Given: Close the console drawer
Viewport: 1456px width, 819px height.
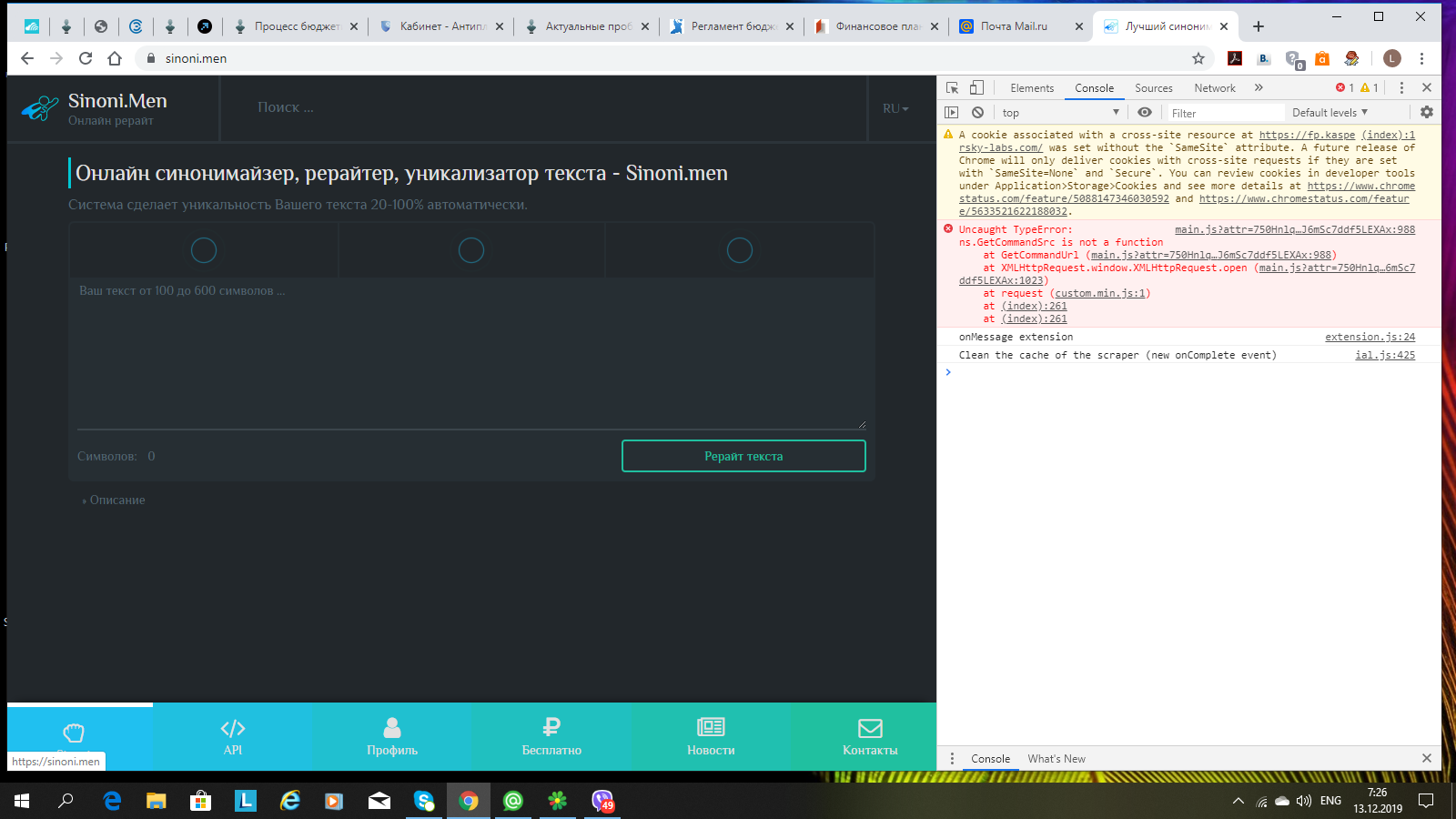Looking at the screenshot, I should 1426,758.
